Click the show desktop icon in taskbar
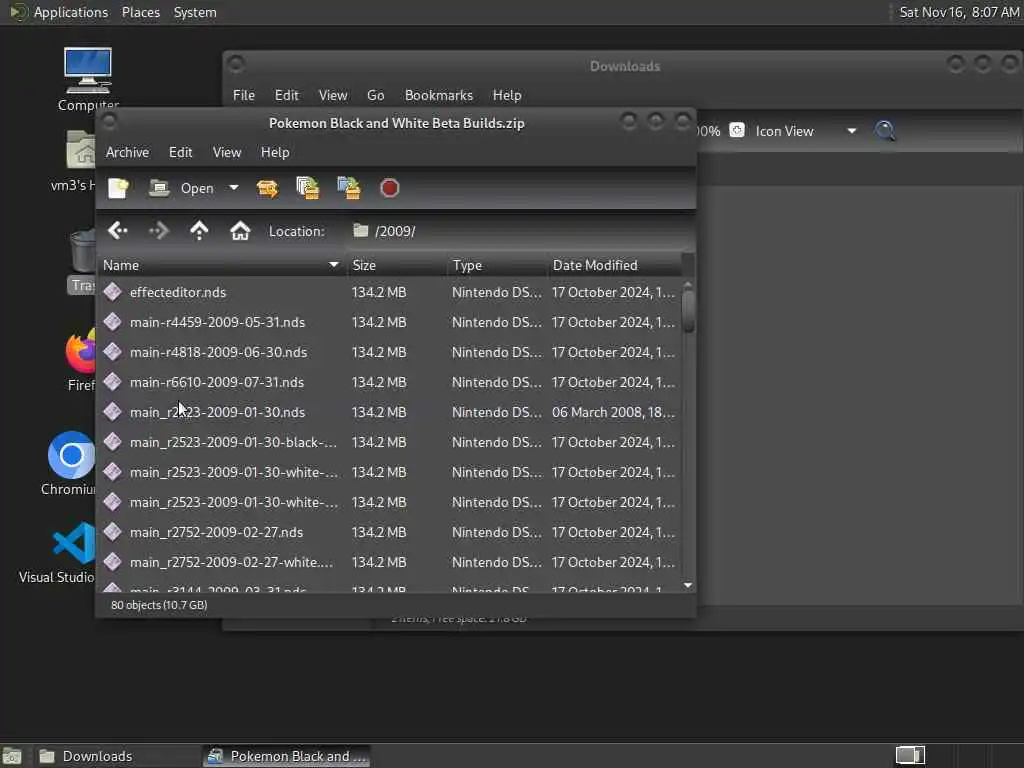This screenshot has height=768, width=1024. [x=12, y=756]
